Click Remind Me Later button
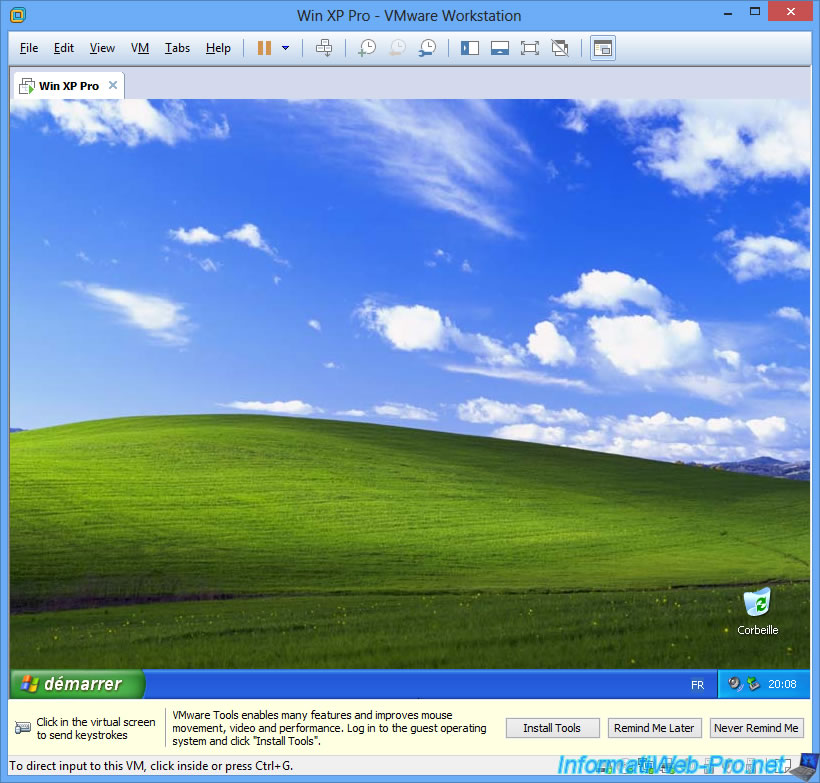 654,728
